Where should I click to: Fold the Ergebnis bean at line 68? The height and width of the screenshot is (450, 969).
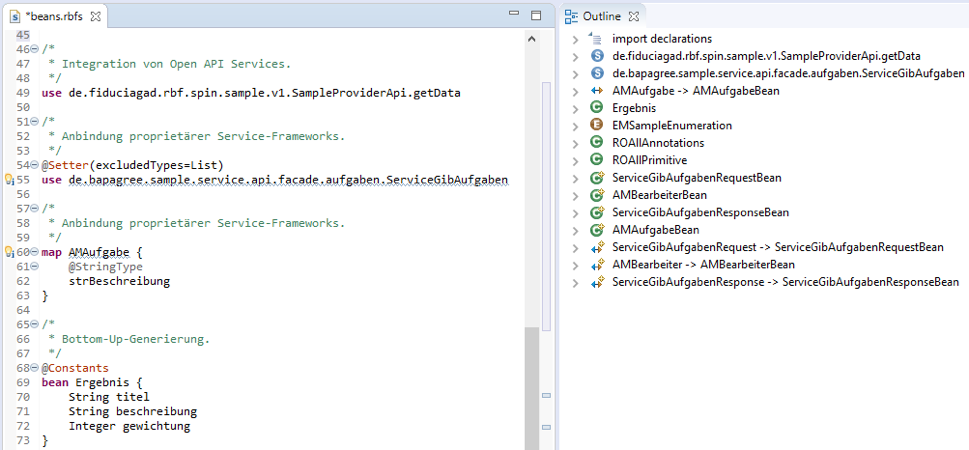[35, 369]
